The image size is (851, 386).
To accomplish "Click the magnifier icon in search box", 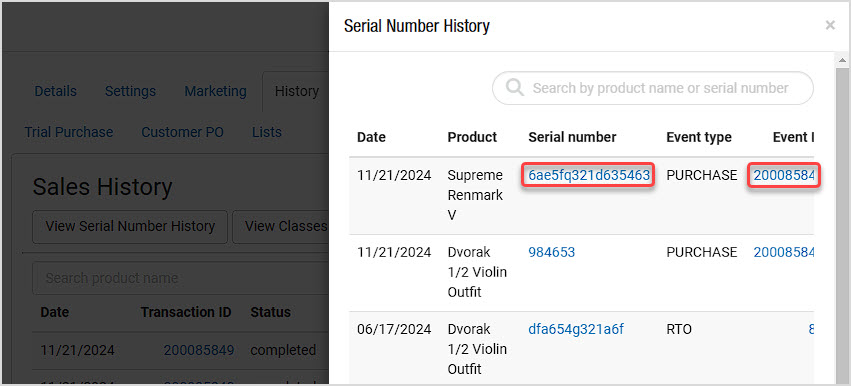I will 515,88.
